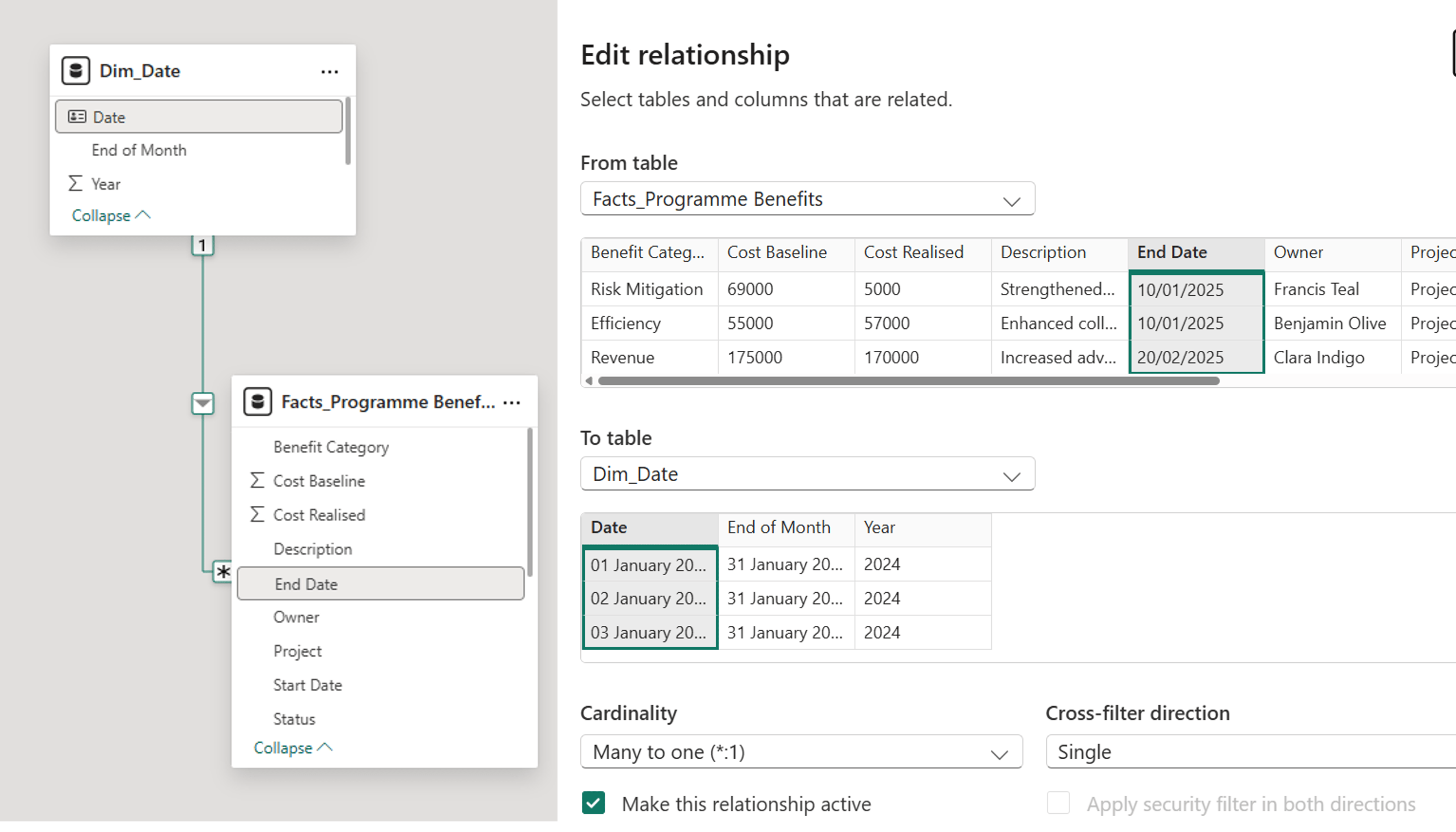
Task: Click the 57000 Cost Realised cell
Action: point(923,323)
